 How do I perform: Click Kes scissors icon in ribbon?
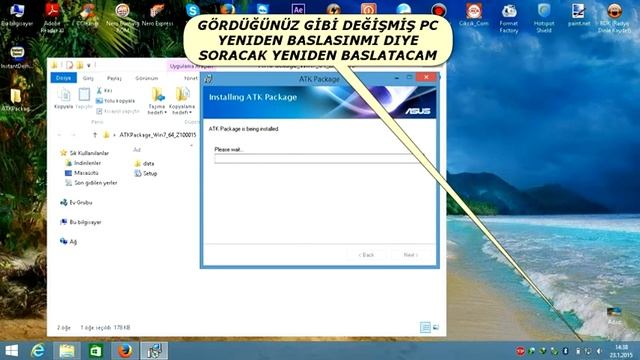pyautogui.click(x=99, y=91)
